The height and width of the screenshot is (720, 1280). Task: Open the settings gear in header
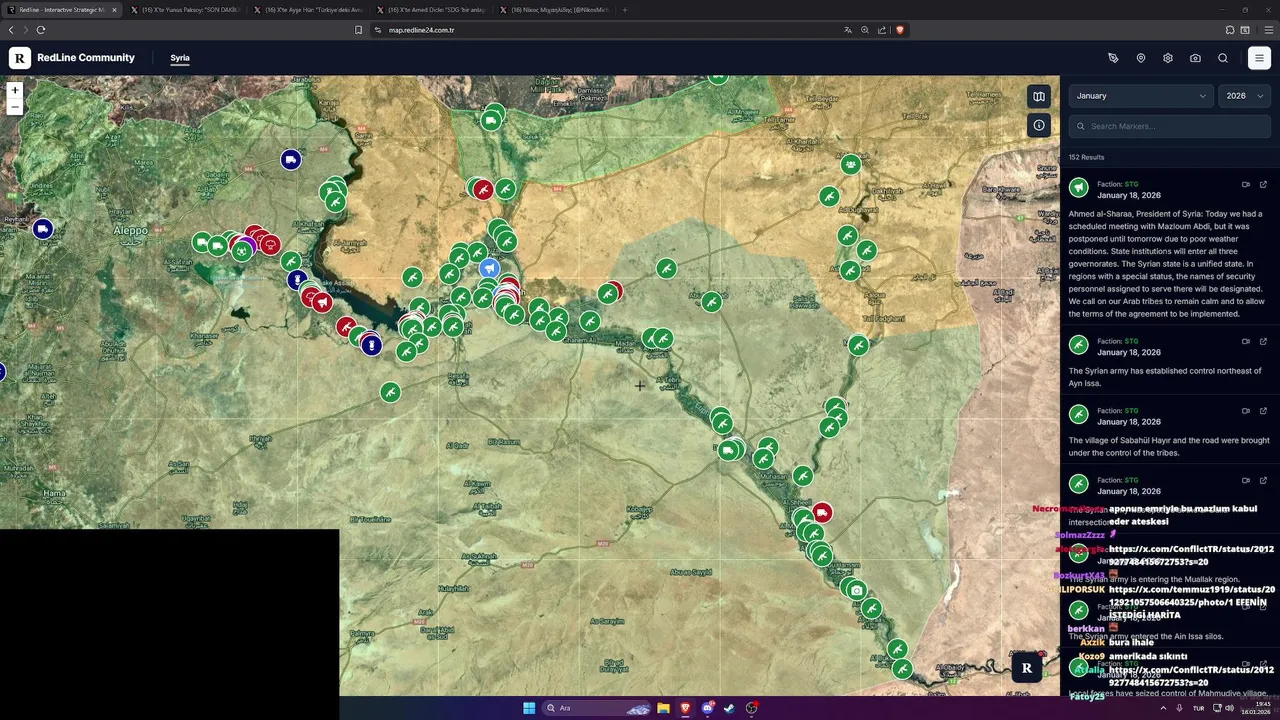[1167, 58]
